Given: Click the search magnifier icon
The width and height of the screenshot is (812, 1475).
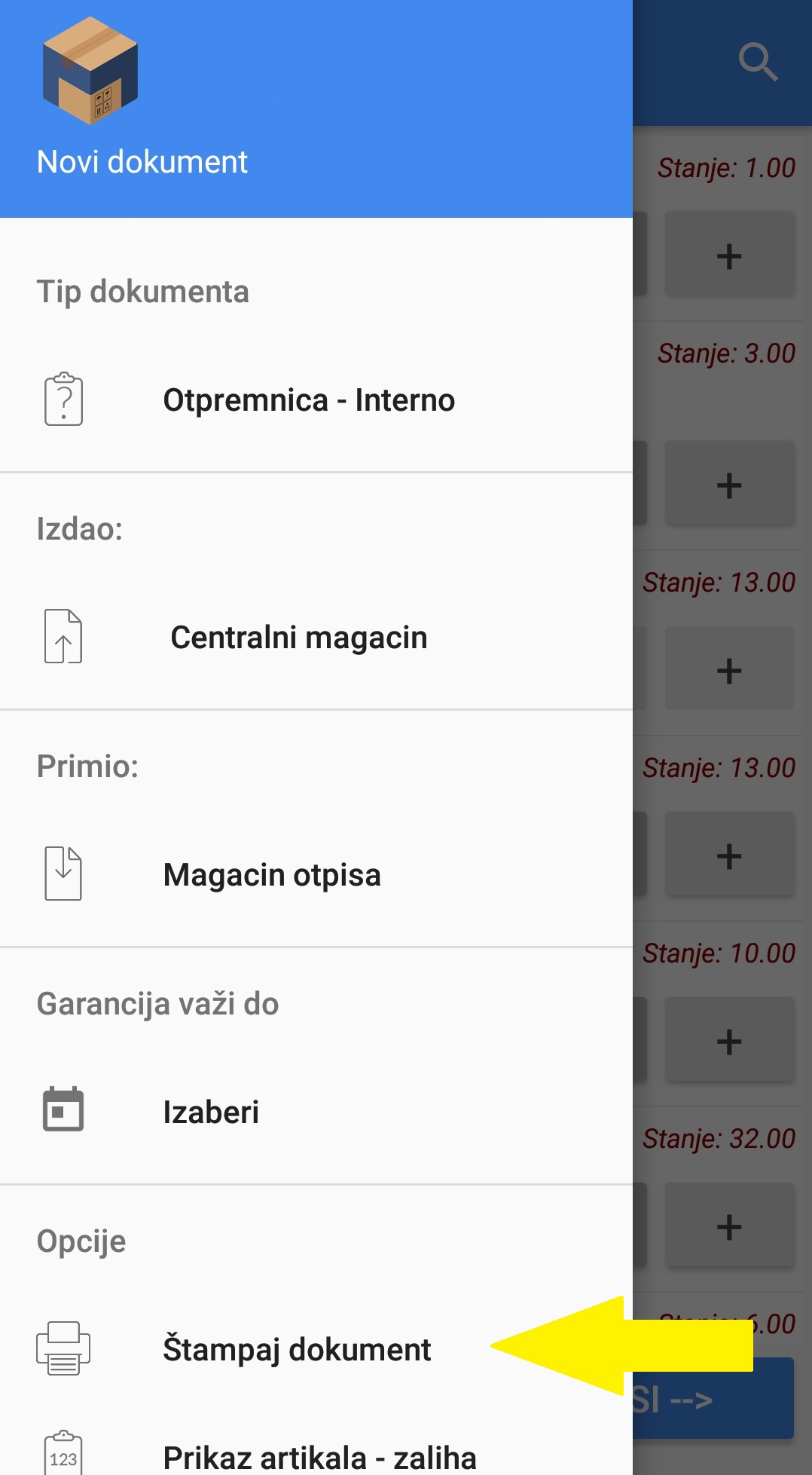Looking at the screenshot, I should click(757, 62).
